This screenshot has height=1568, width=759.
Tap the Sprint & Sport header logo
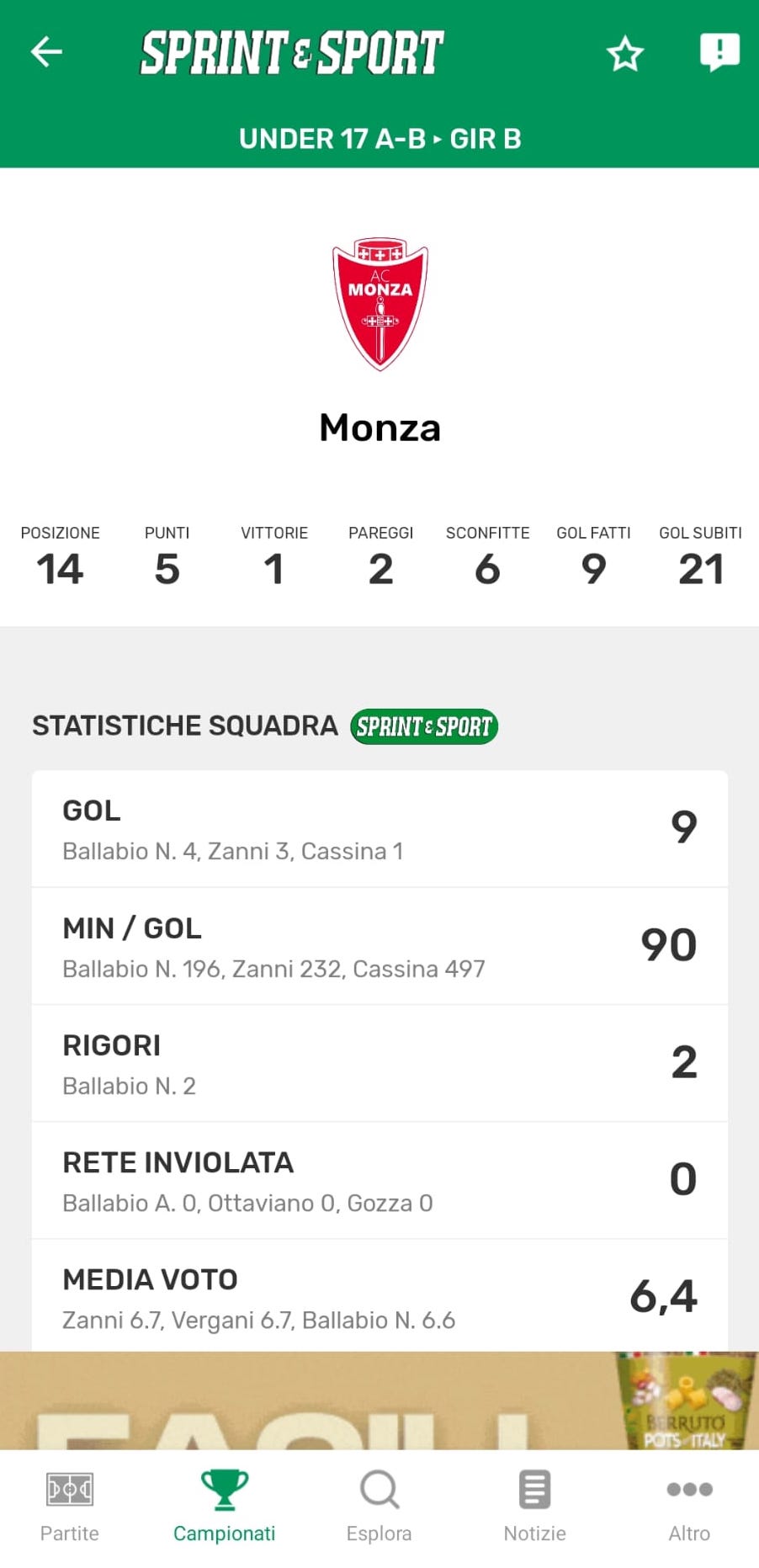pos(291,53)
